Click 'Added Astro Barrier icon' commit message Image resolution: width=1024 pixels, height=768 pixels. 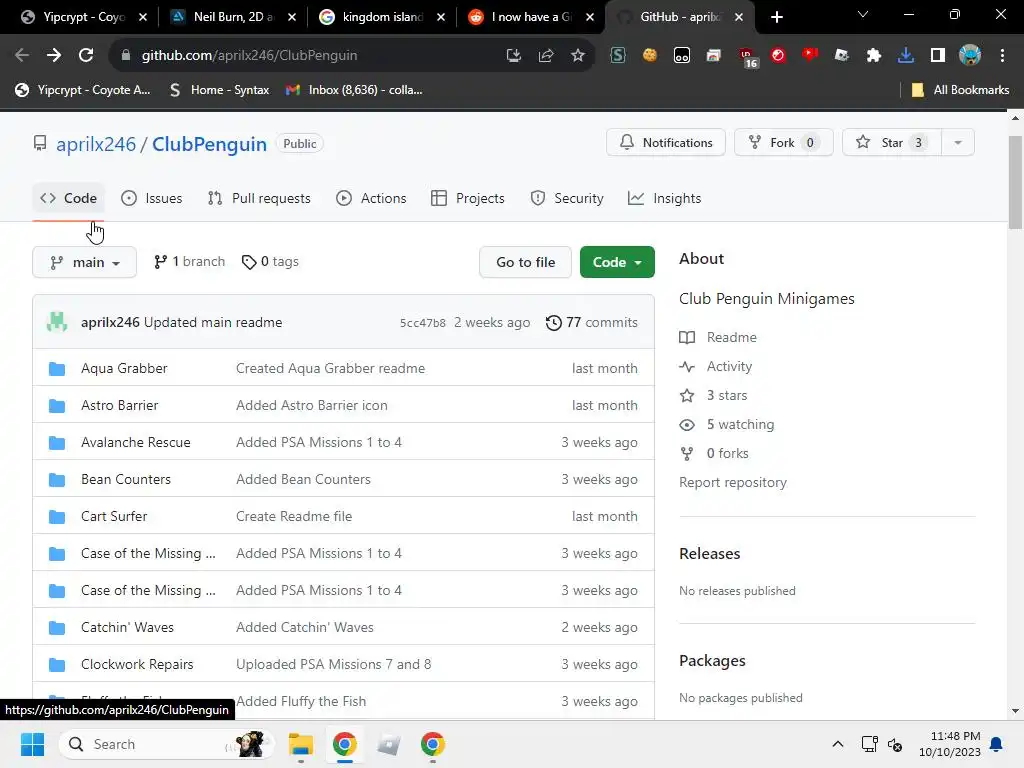[x=312, y=406]
